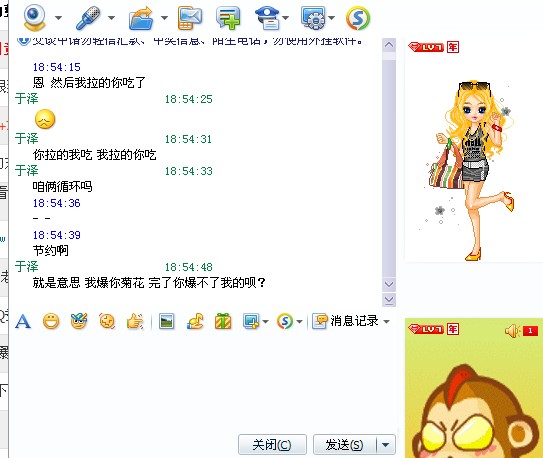Expand microphone voice chat options arrow
The height and width of the screenshot is (458, 543).
pyautogui.click(x=112, y=18)
